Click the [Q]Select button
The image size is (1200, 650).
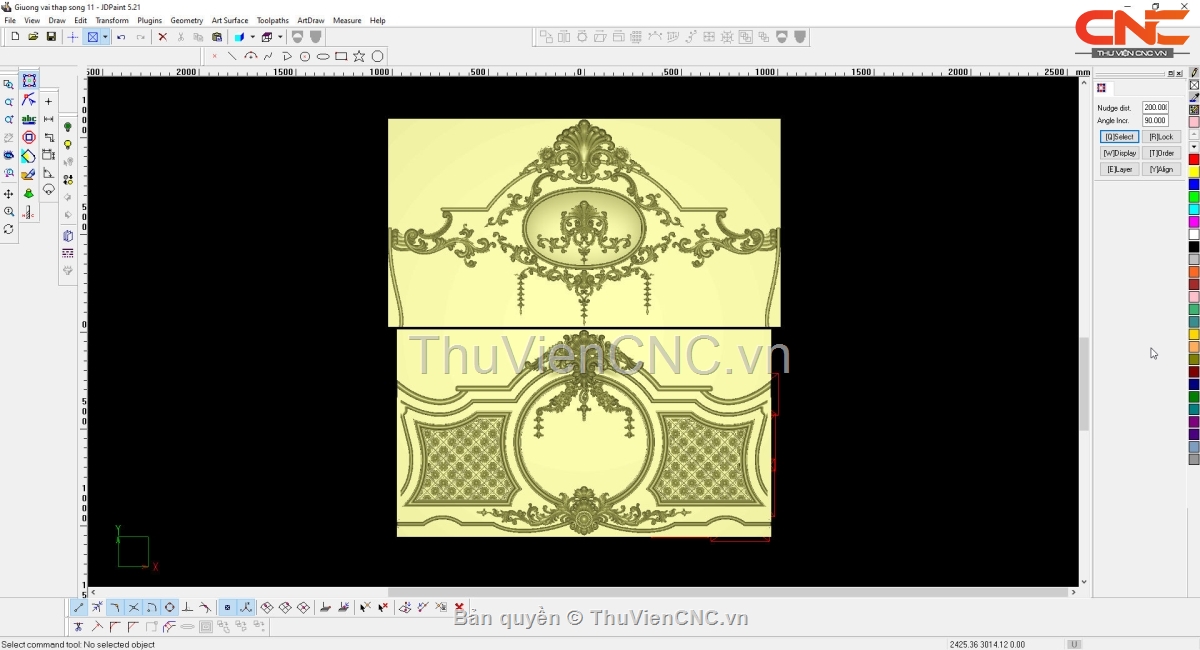coord(1119,137)
